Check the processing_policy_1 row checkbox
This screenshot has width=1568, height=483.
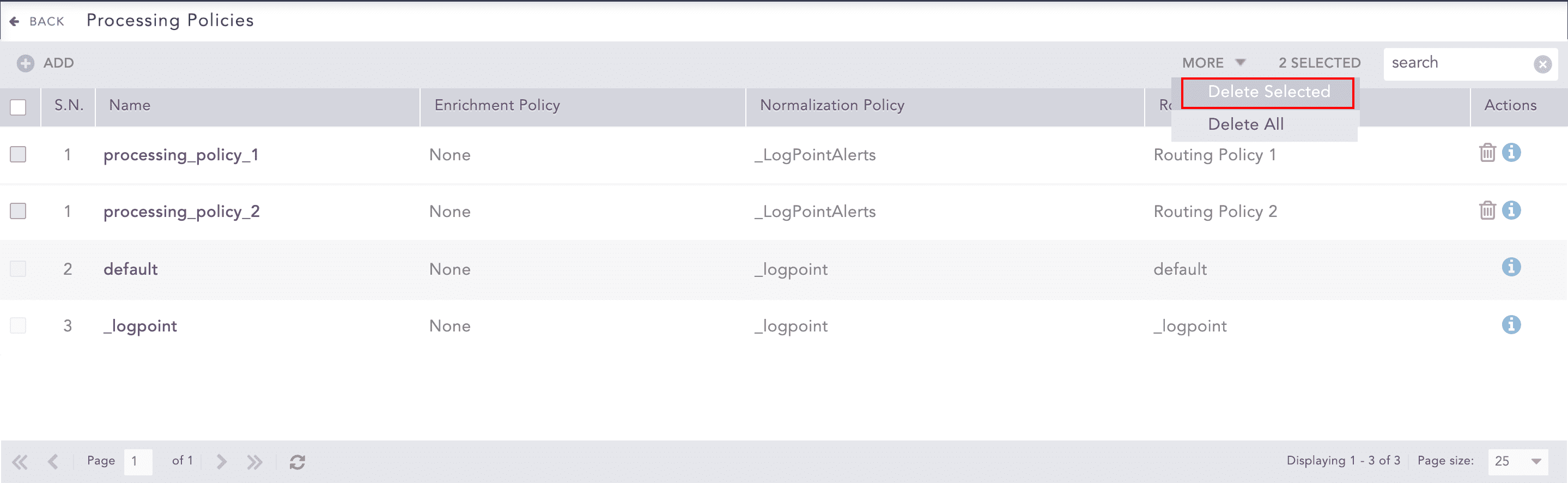click(x=19, y=154)
